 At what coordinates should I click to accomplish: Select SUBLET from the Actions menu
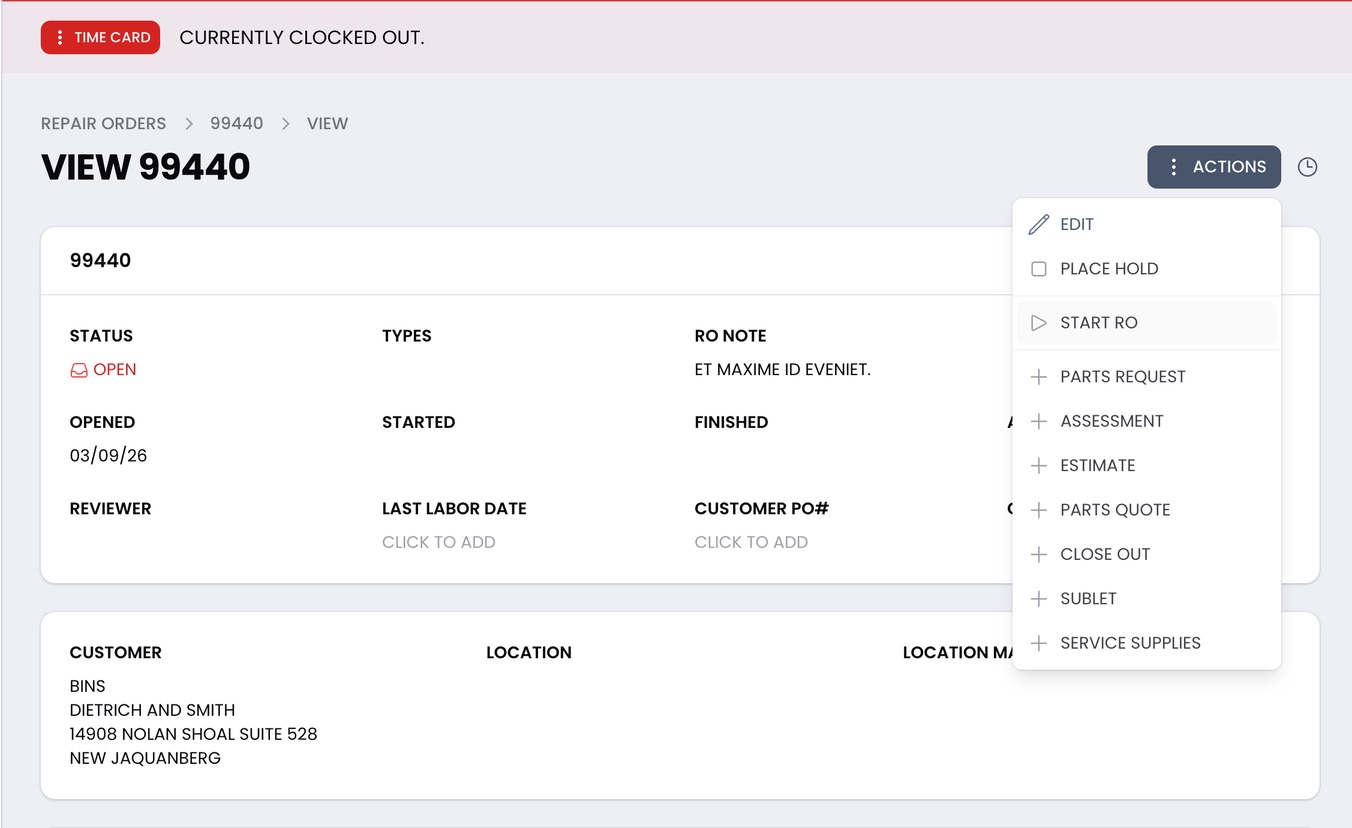click(x=1088, y=598)
